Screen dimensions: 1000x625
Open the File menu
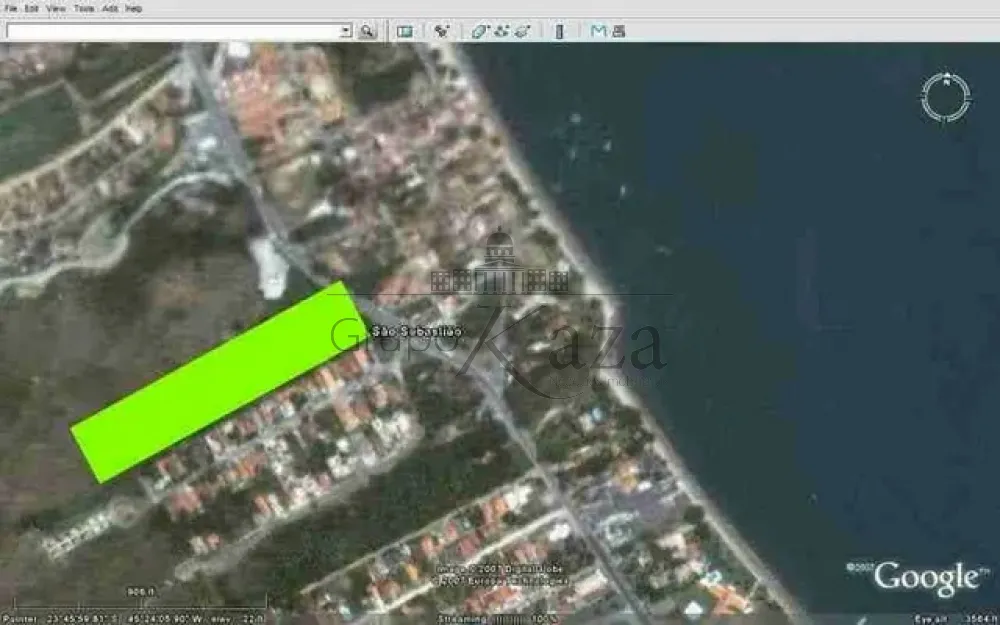coord(9,9)
